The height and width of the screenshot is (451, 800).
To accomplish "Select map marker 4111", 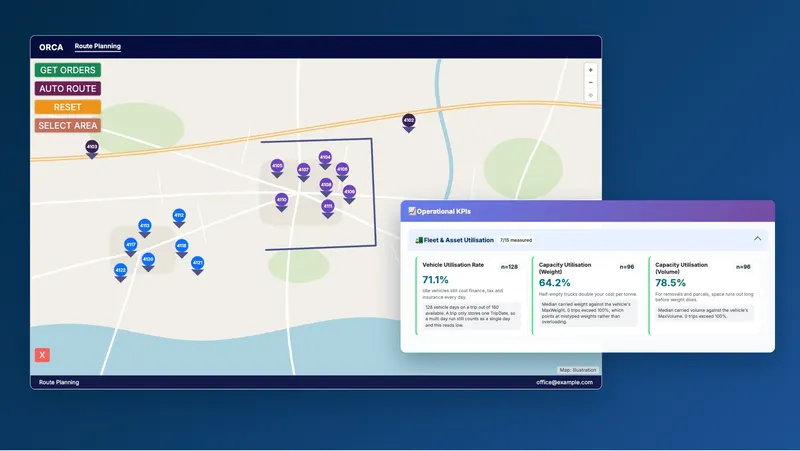I will click(328, 209).
